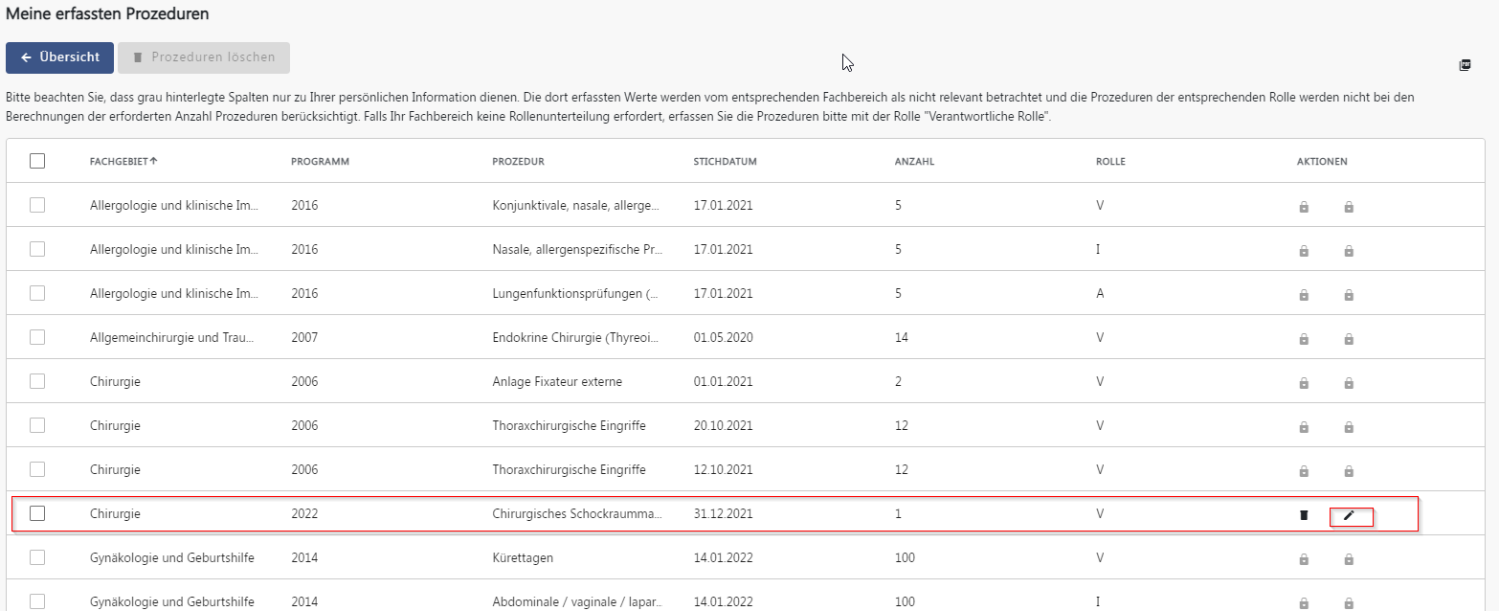
Task: Click right lock in Thoraxchirurgische row dated 20.10.2021
Action: point(1349,427)
